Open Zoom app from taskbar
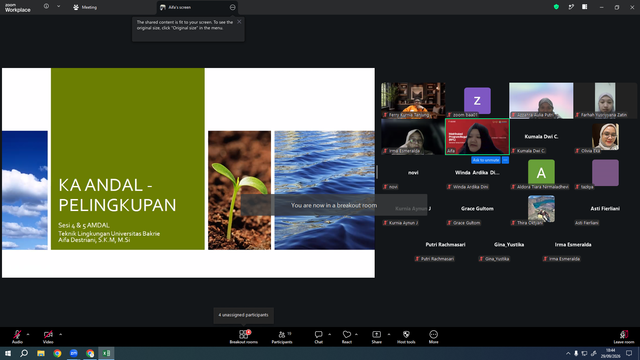 tap(73, 353)
